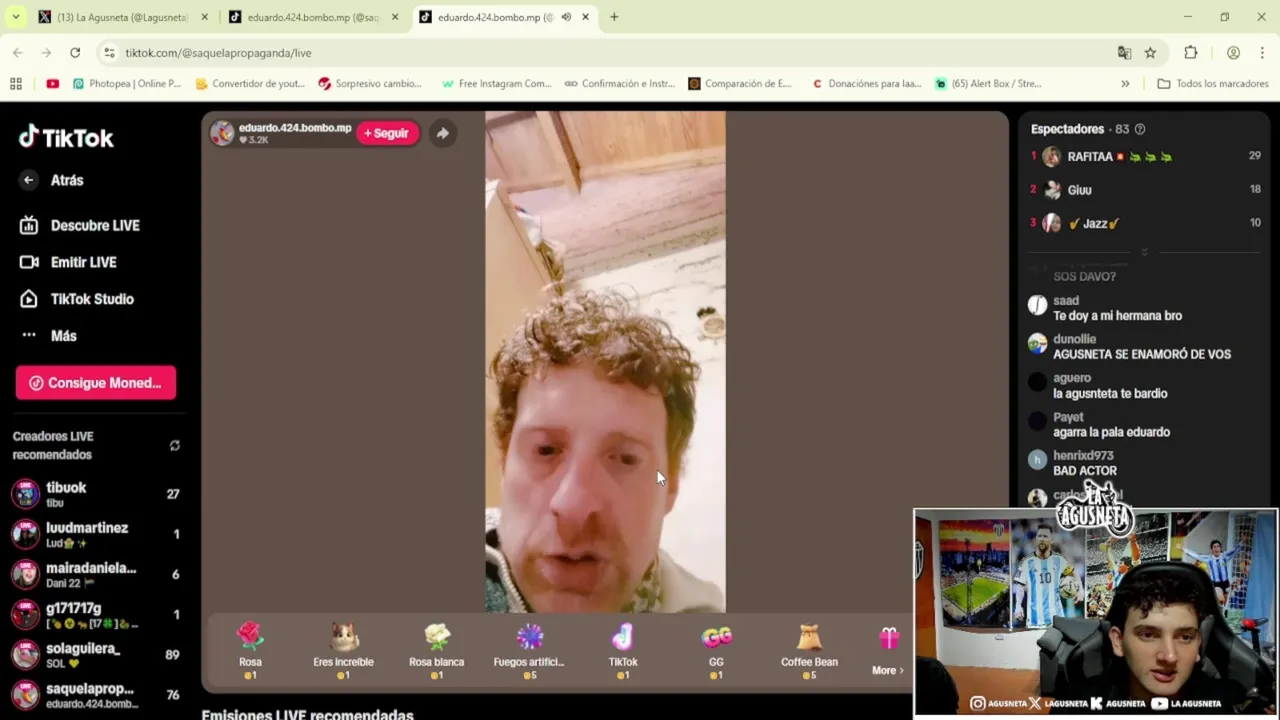Click Consigue Monedas button
This screenshot has width=1280, height=720.
click(x=96, y=383)
